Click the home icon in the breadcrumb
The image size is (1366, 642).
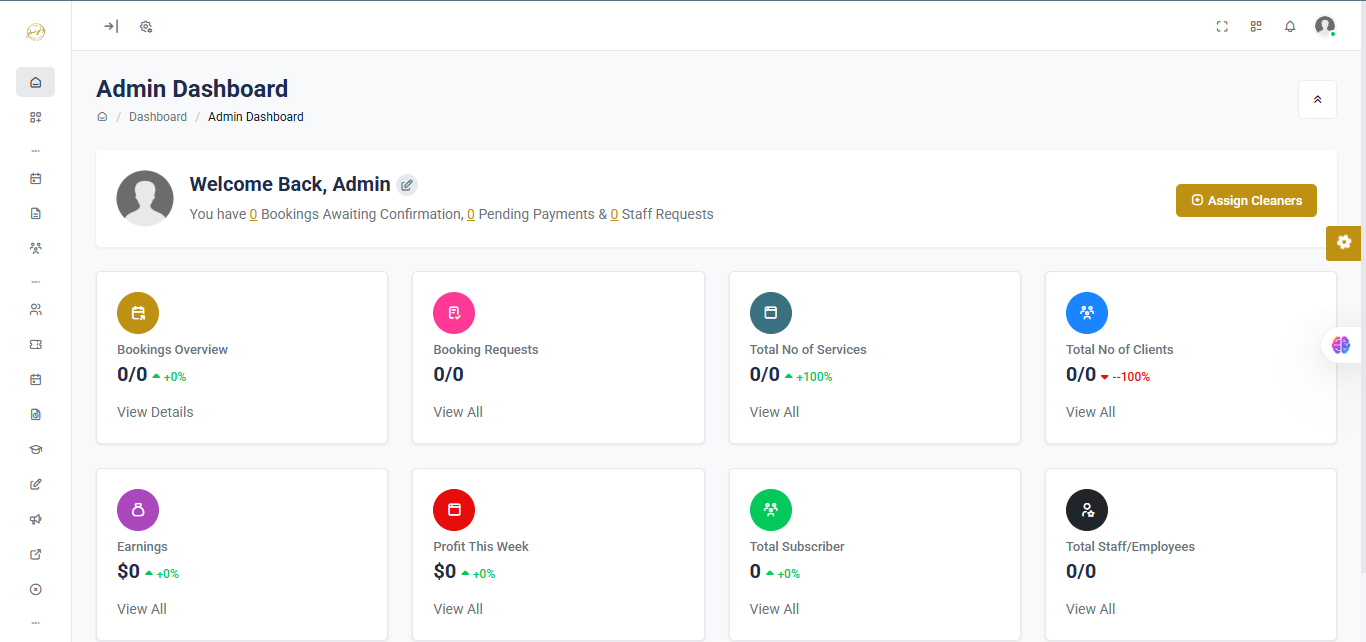pyautogui.click(x=102, y=117)
